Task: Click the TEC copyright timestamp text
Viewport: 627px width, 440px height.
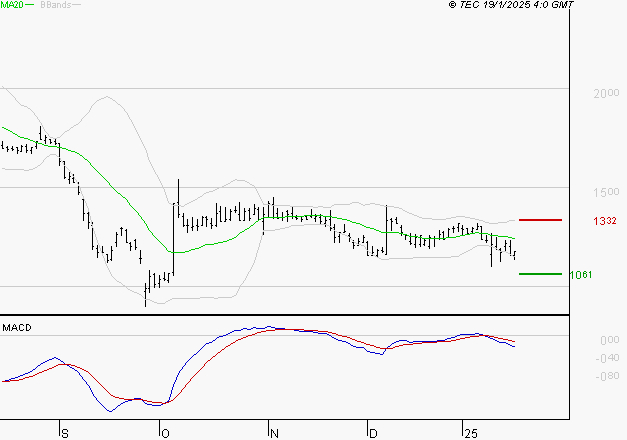Action: pyautogui.click(x=510, y=5)
